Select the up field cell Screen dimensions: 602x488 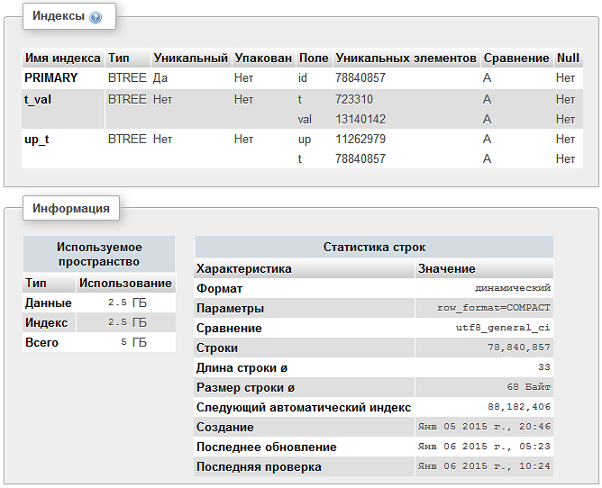tap(304, 139)
